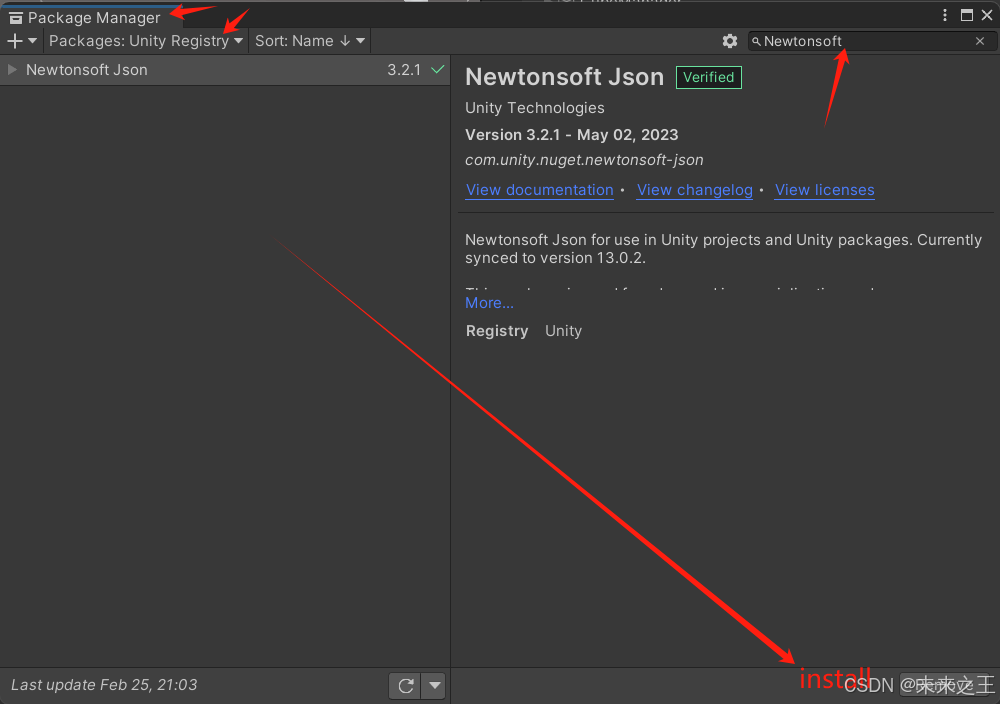This screenshot has height=704, width=1000.
Task: Open Package Manager settings gear
Action: 730,41
